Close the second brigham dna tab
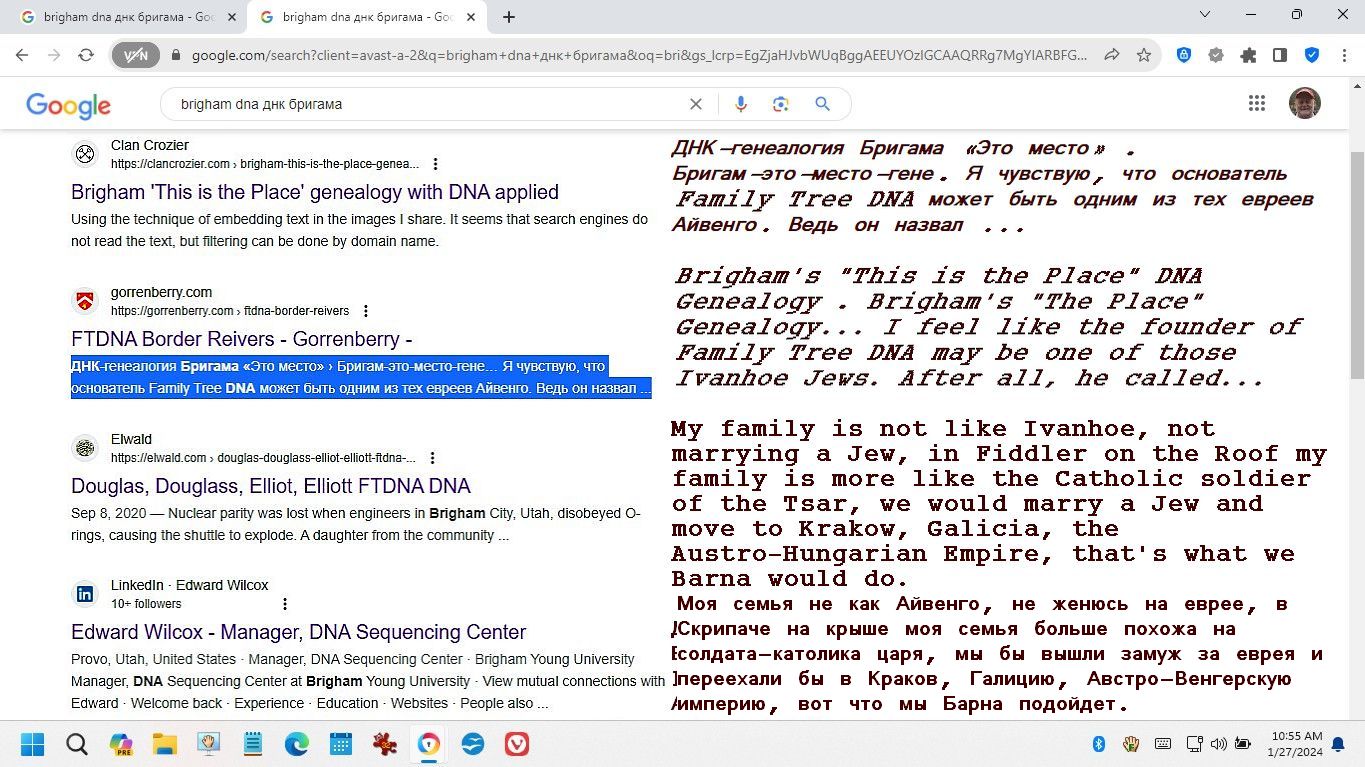1365x767 pixels. pyautogui.click(x=469, y=17)
